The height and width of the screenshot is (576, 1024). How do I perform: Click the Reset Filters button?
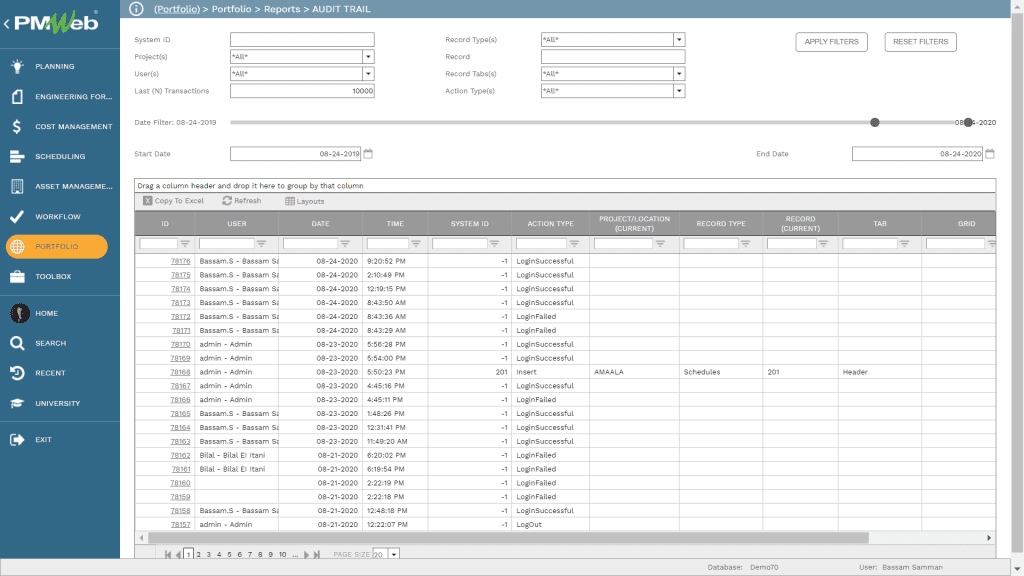click(x=920, y=42)
